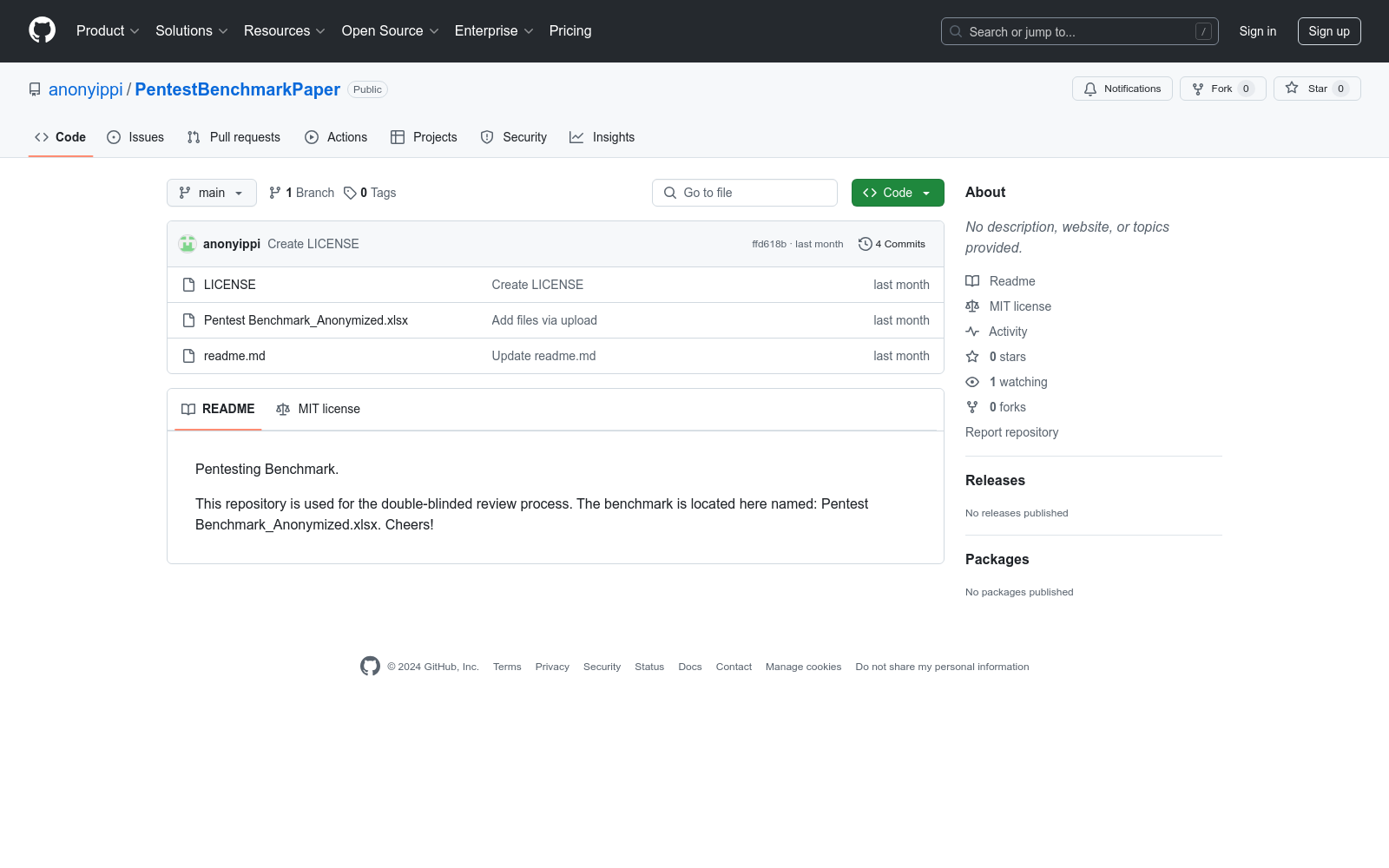Click the commits history clock icon
Image resolution: width=1389 pixels, height=868 pixels.
865,244
